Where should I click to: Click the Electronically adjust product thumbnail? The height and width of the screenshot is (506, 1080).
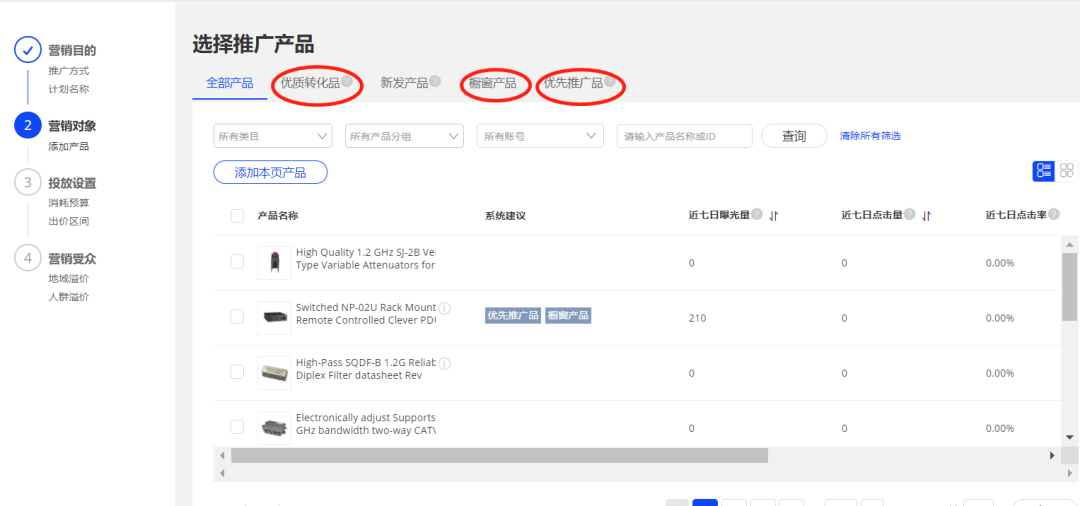[x=274, y=428]
